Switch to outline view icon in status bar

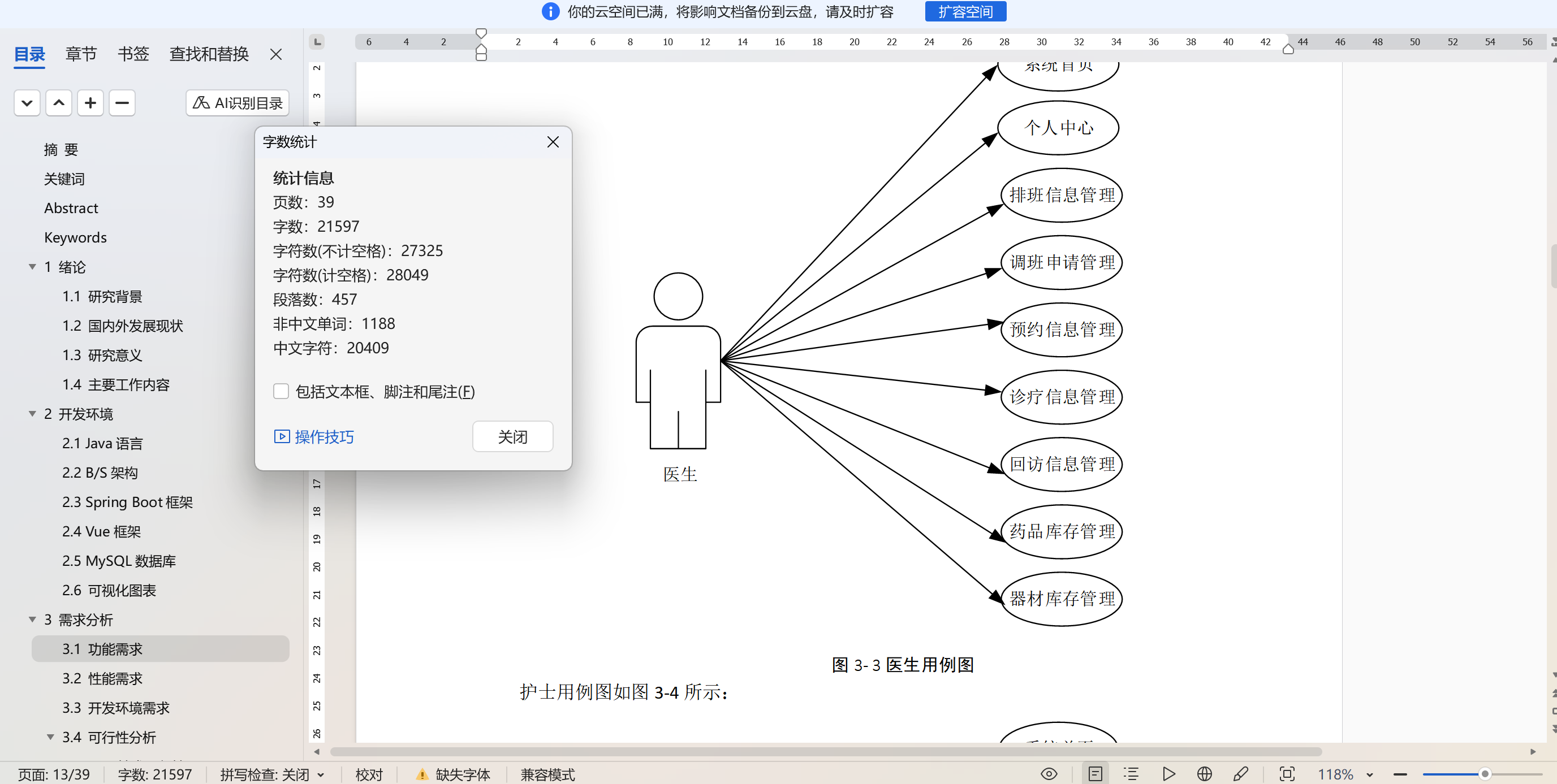pyautogui.click(x=1131, y=774)
